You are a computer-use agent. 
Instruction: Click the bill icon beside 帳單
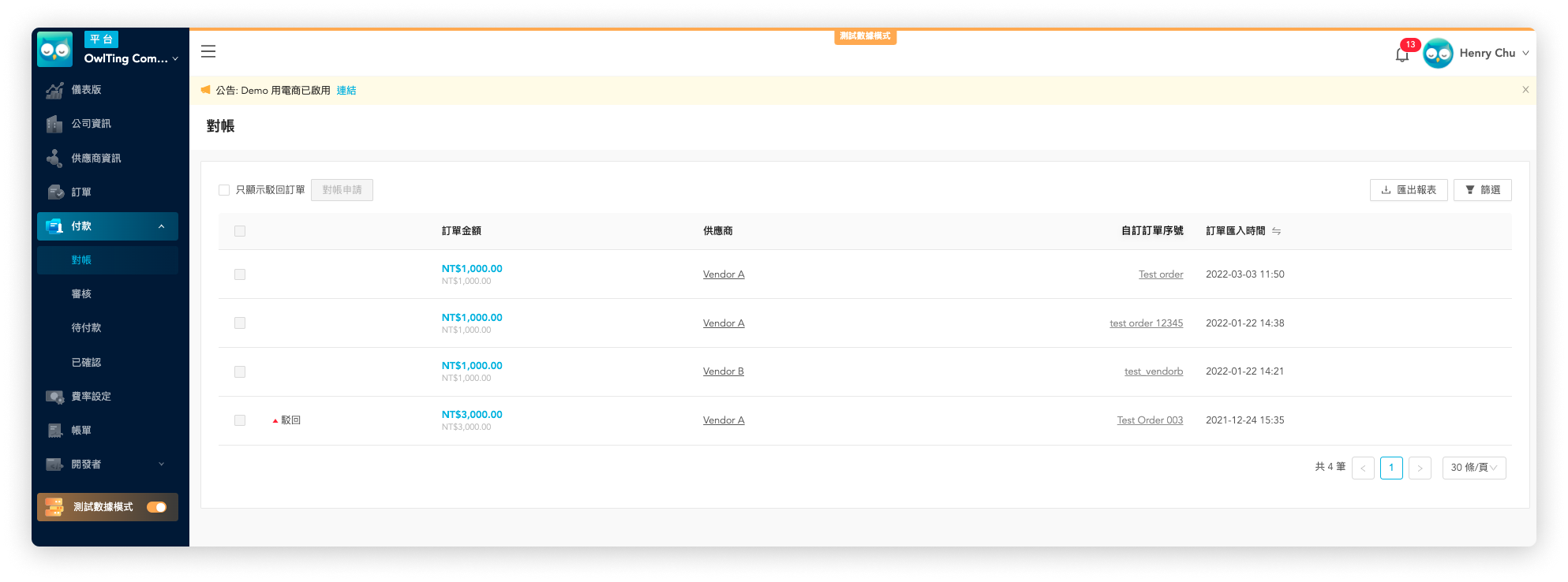point(55,431)
